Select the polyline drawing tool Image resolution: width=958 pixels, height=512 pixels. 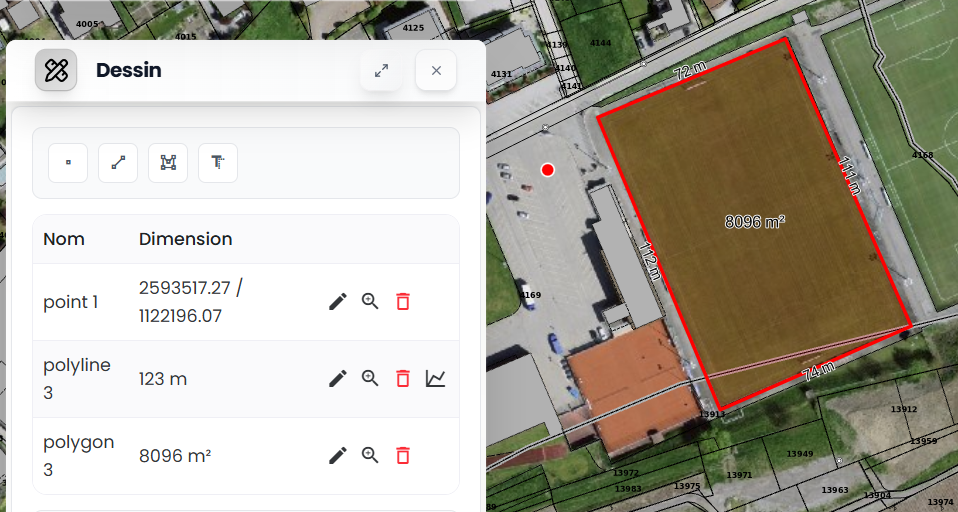tap(118, 163)
